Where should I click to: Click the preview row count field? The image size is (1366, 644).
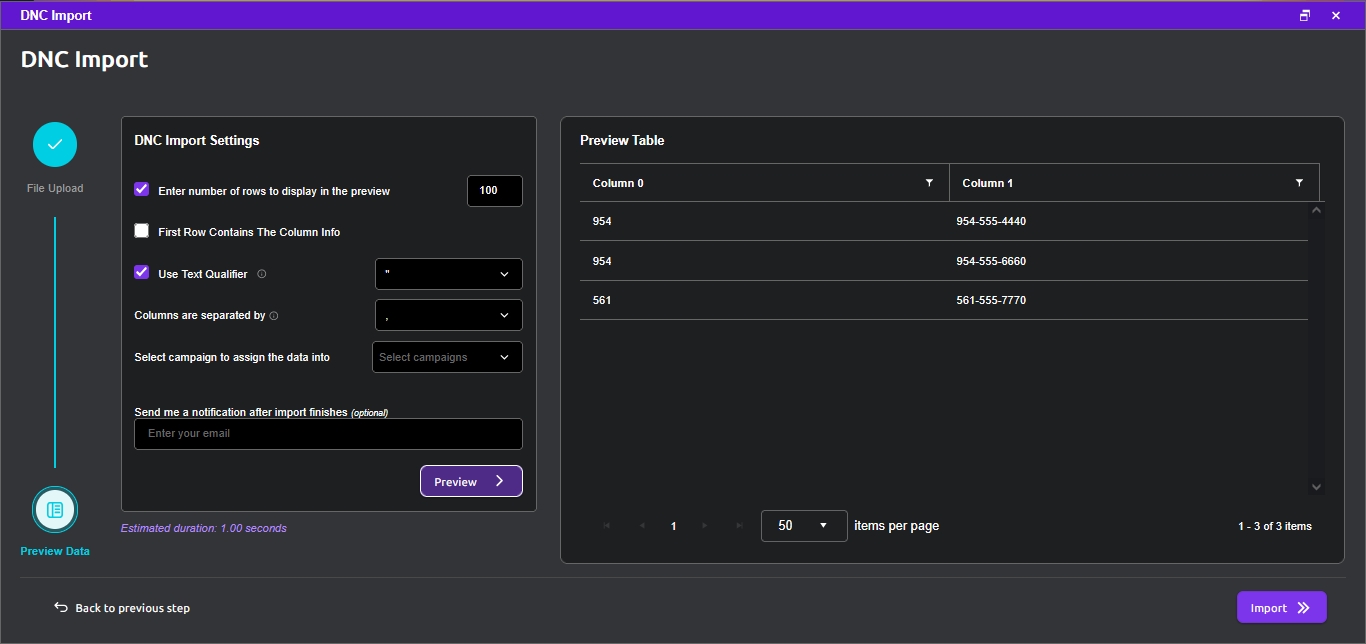tap(495, 191)
